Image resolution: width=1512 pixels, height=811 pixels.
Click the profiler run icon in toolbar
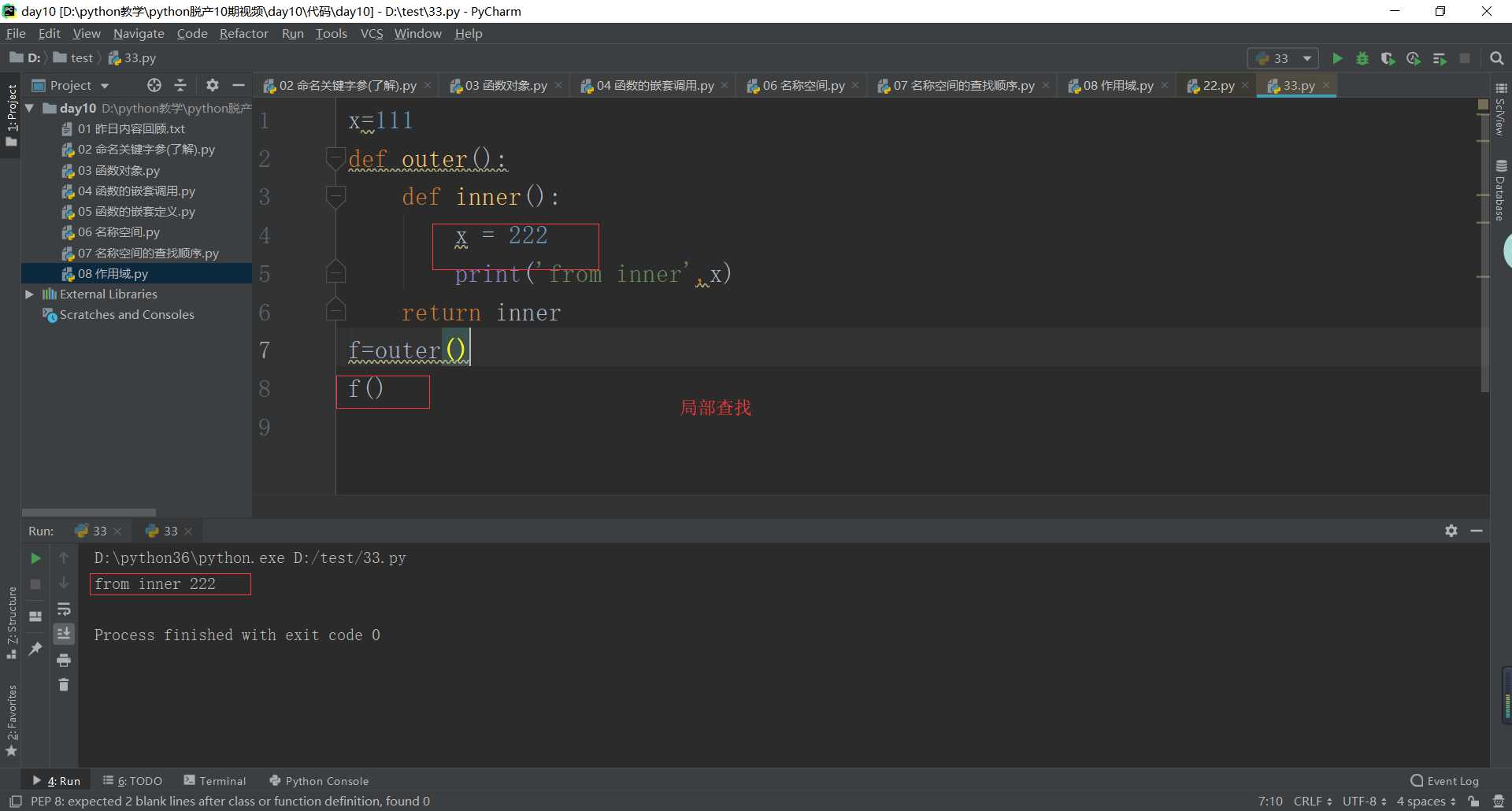1414,58
